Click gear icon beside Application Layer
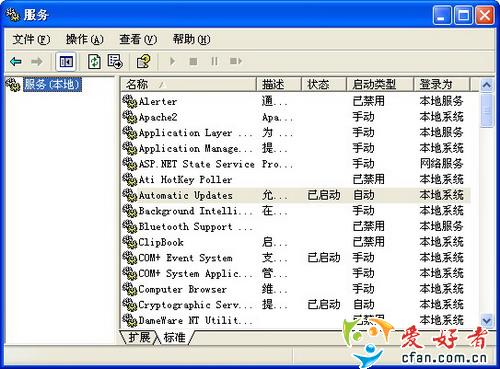Image resolution: width=500 pixels, height=369 pixels. point(130,133)
